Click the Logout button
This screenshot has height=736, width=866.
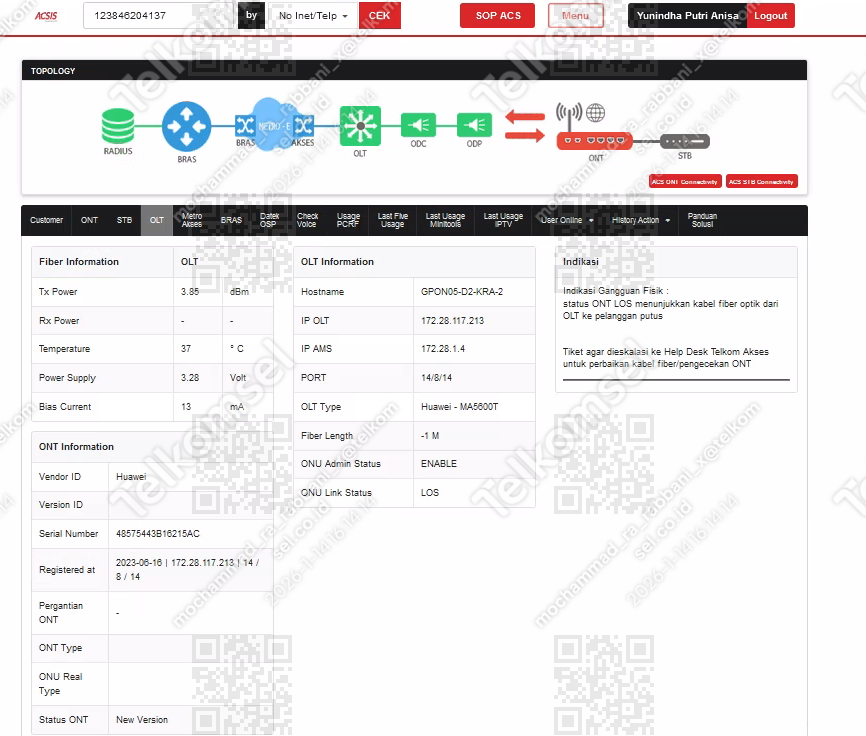tap(770, 15)
